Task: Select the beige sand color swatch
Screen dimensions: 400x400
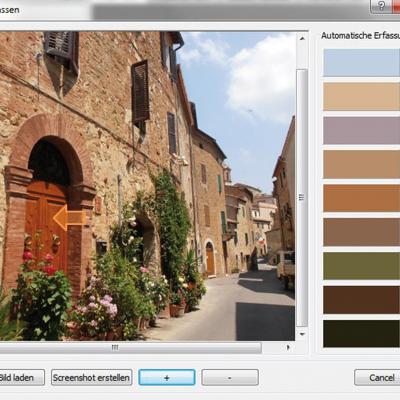Action: [x=361, y=96]
